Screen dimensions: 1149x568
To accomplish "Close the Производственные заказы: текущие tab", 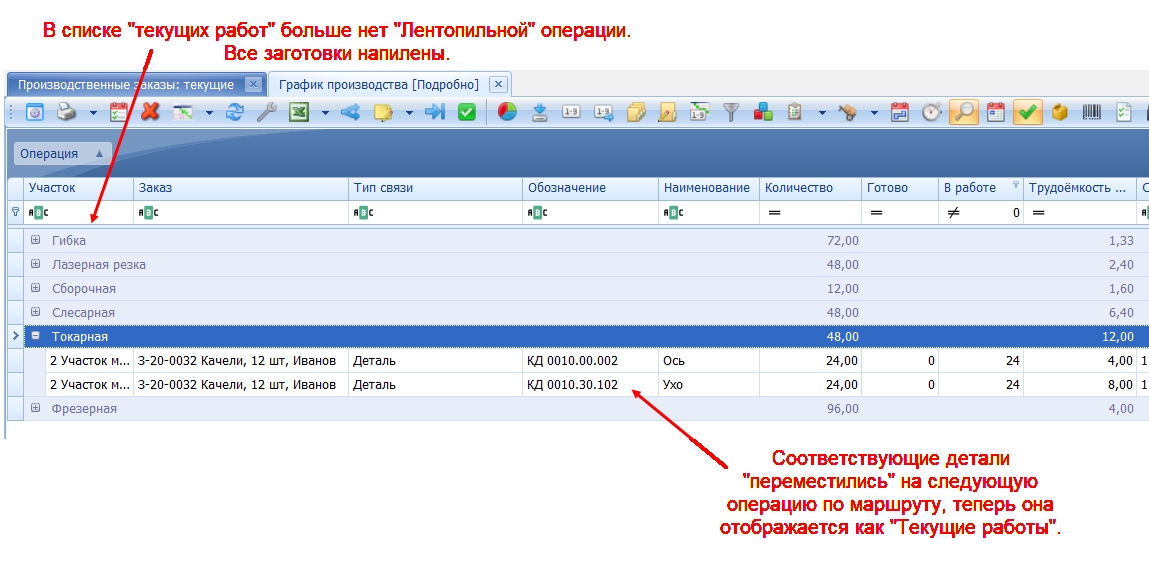I will (252, 84).
